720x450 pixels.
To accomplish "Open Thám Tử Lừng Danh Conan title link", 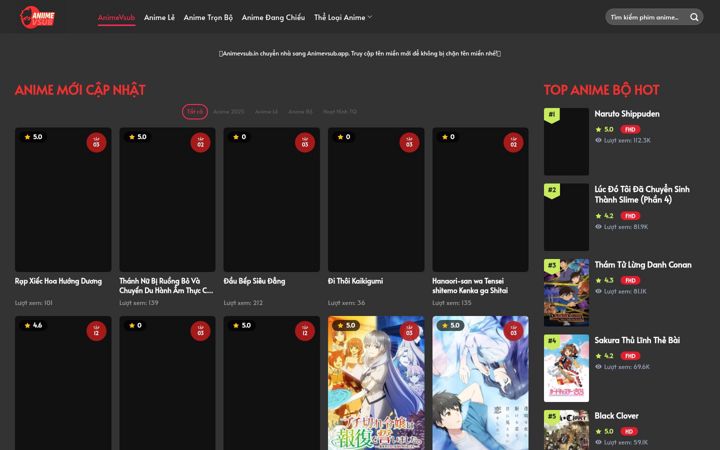I will point(643,265).
